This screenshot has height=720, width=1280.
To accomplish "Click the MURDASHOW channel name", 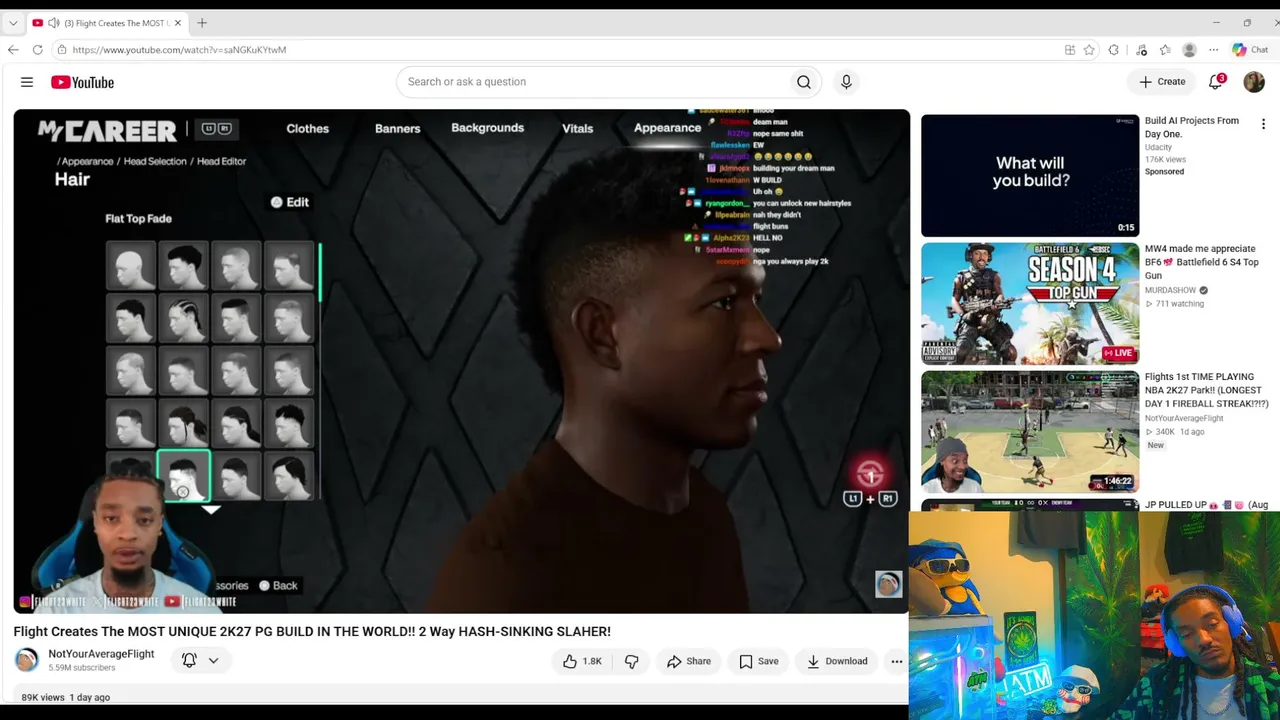I will 1170,290.
